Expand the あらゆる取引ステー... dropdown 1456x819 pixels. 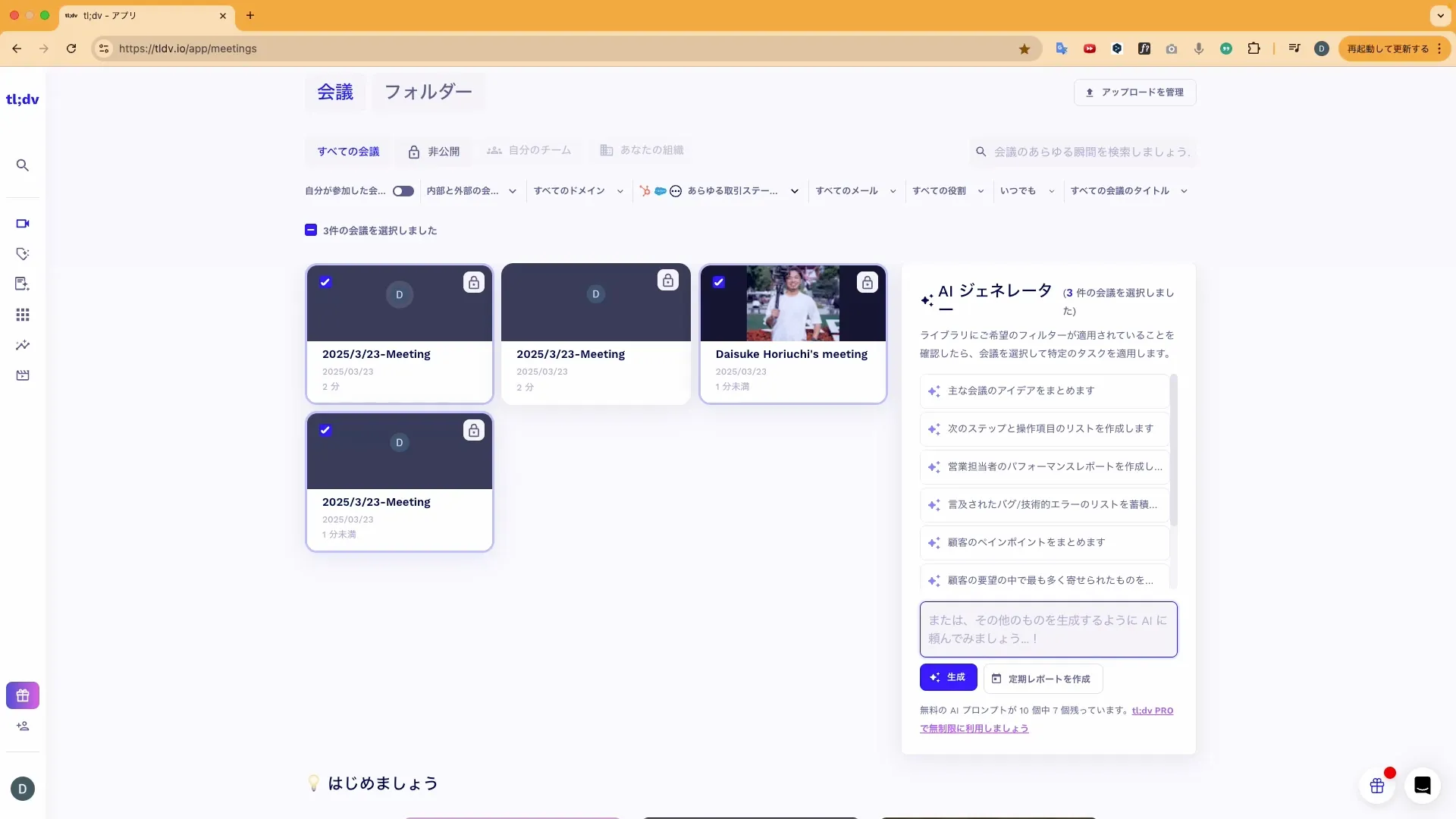point(719,191)
